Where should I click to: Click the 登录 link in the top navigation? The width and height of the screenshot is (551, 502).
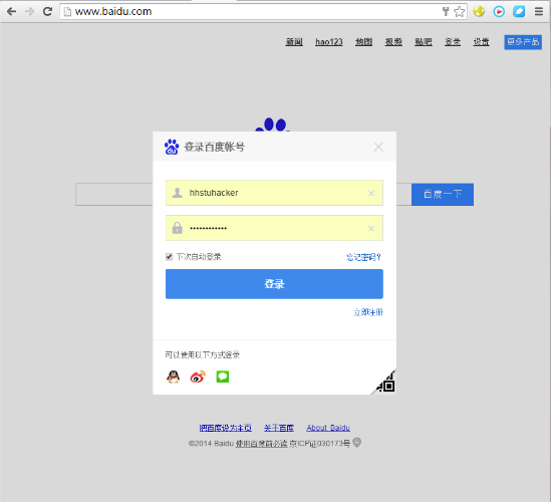(453, 42)
